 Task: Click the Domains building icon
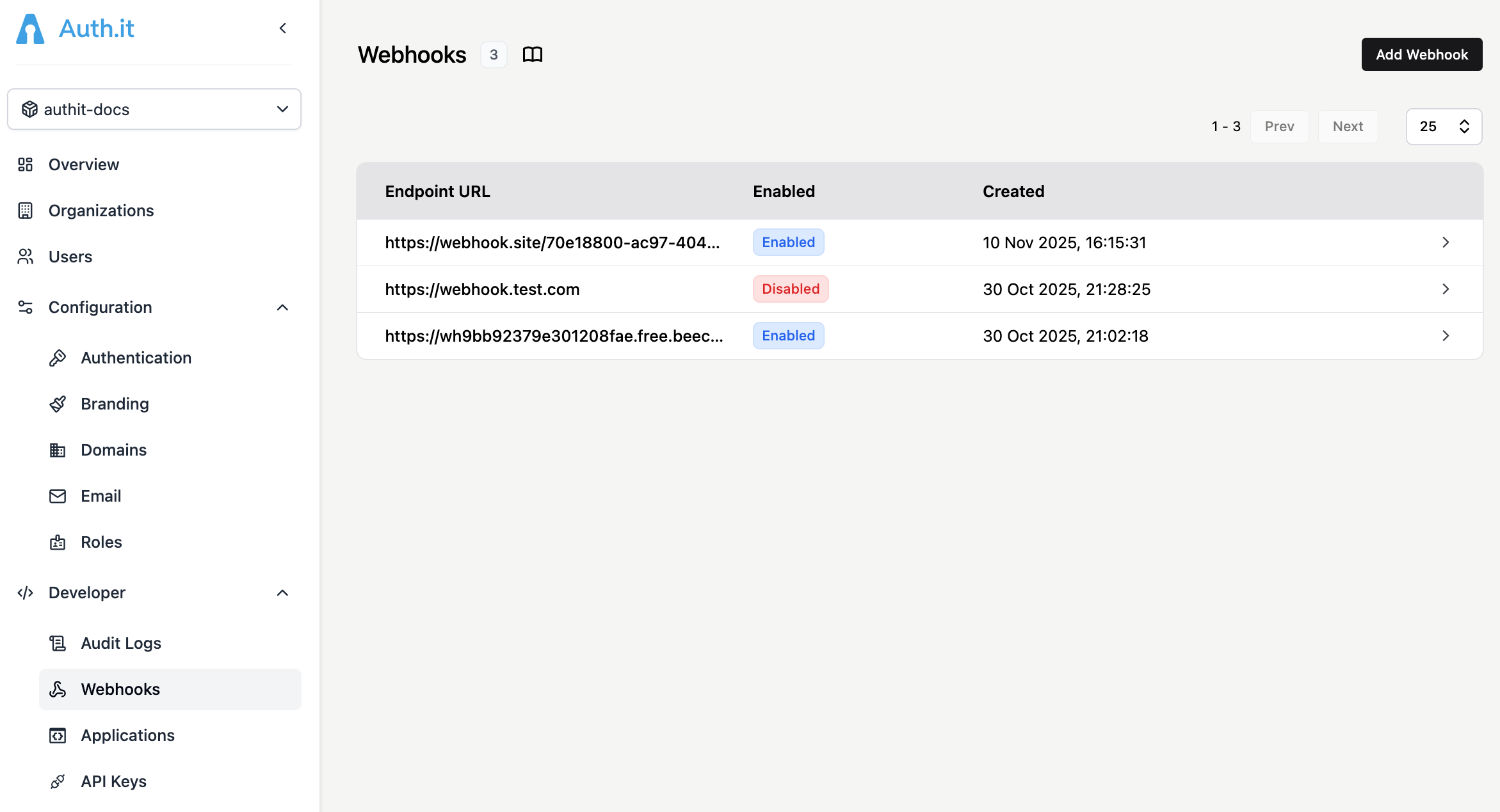[58, 449]
